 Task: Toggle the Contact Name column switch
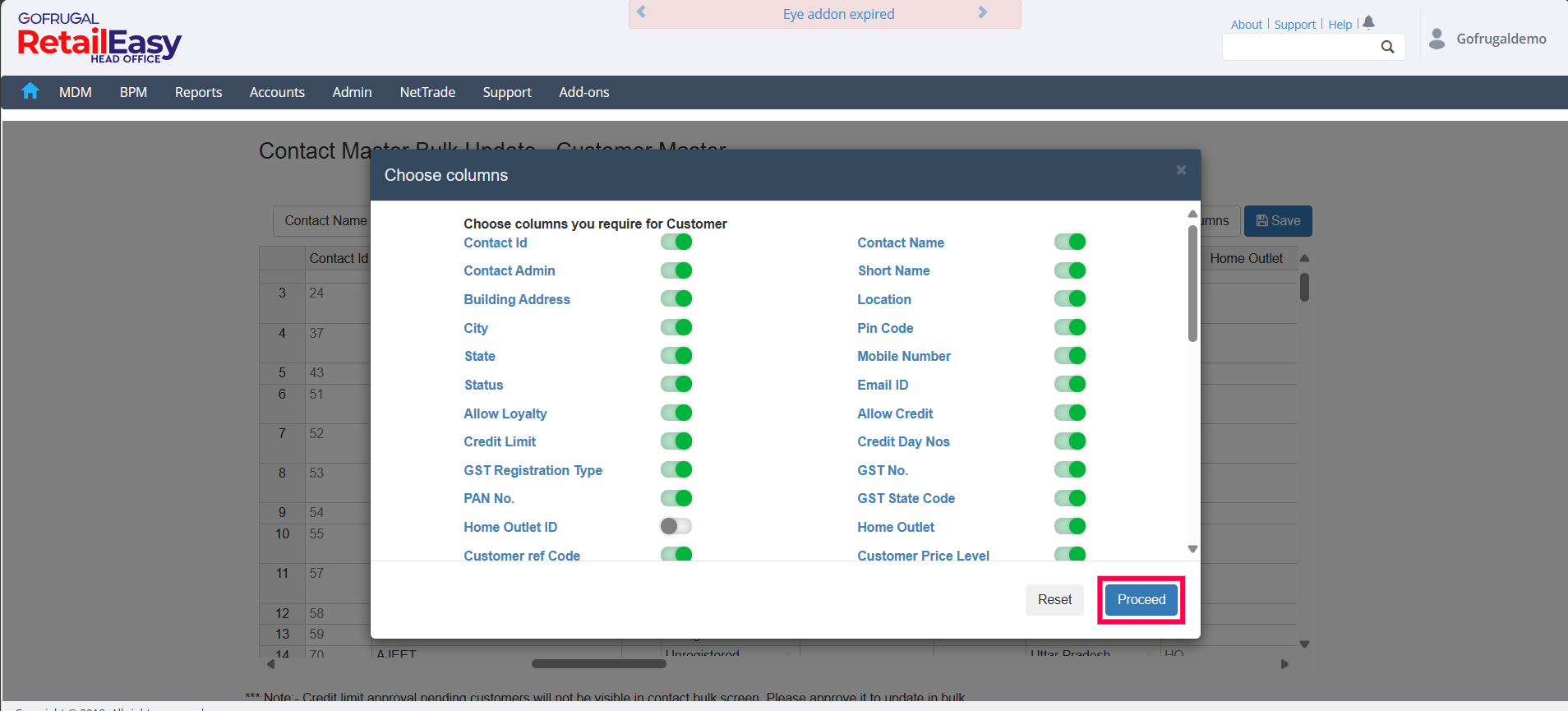[1070, 242]
